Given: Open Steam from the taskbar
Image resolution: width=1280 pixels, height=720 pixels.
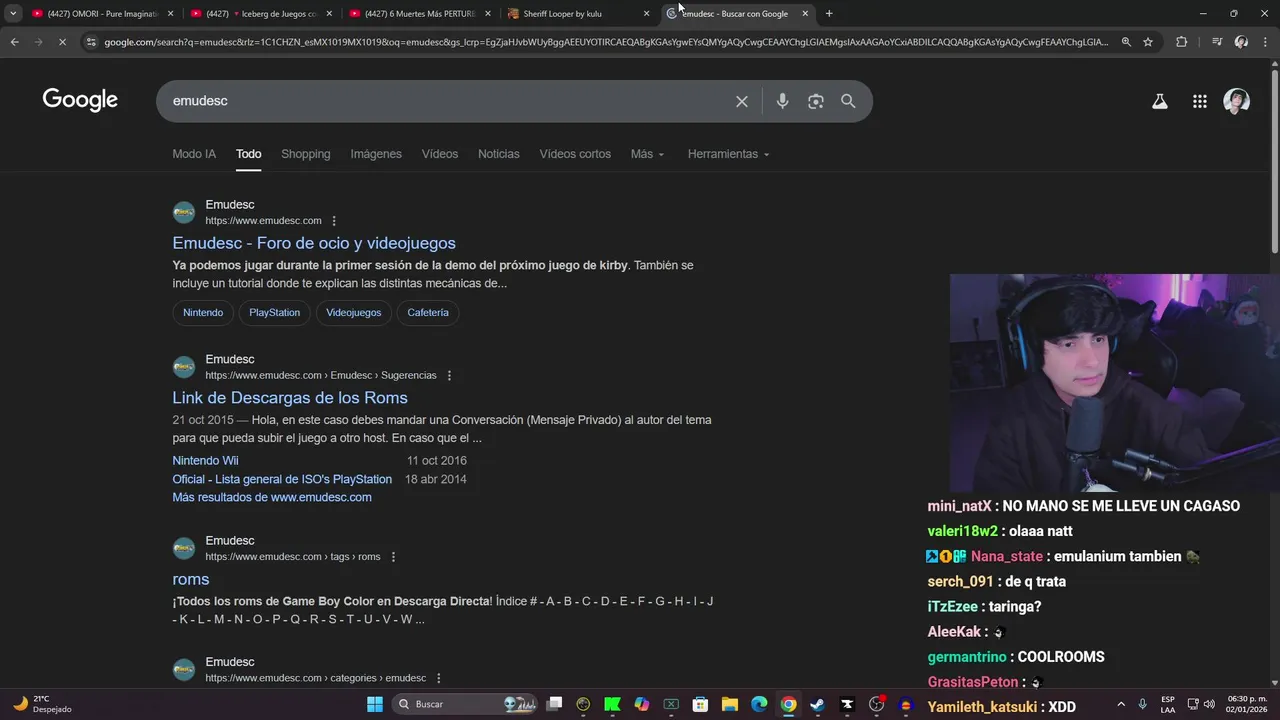Looking at the screenshot, I should [817, 704].
